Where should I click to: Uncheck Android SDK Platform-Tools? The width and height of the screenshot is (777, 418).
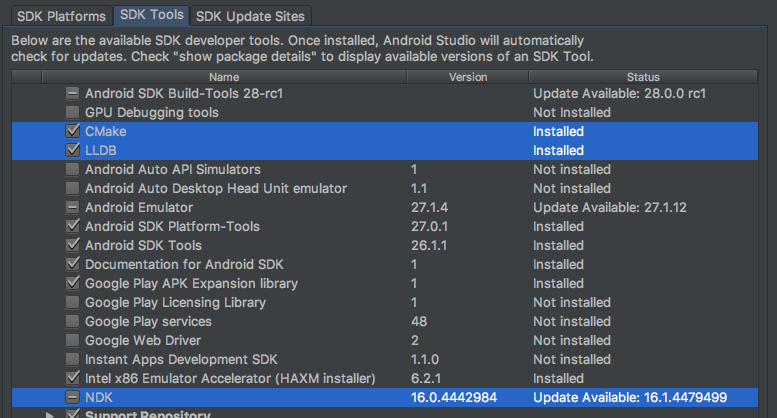click(x=72, y=227)
